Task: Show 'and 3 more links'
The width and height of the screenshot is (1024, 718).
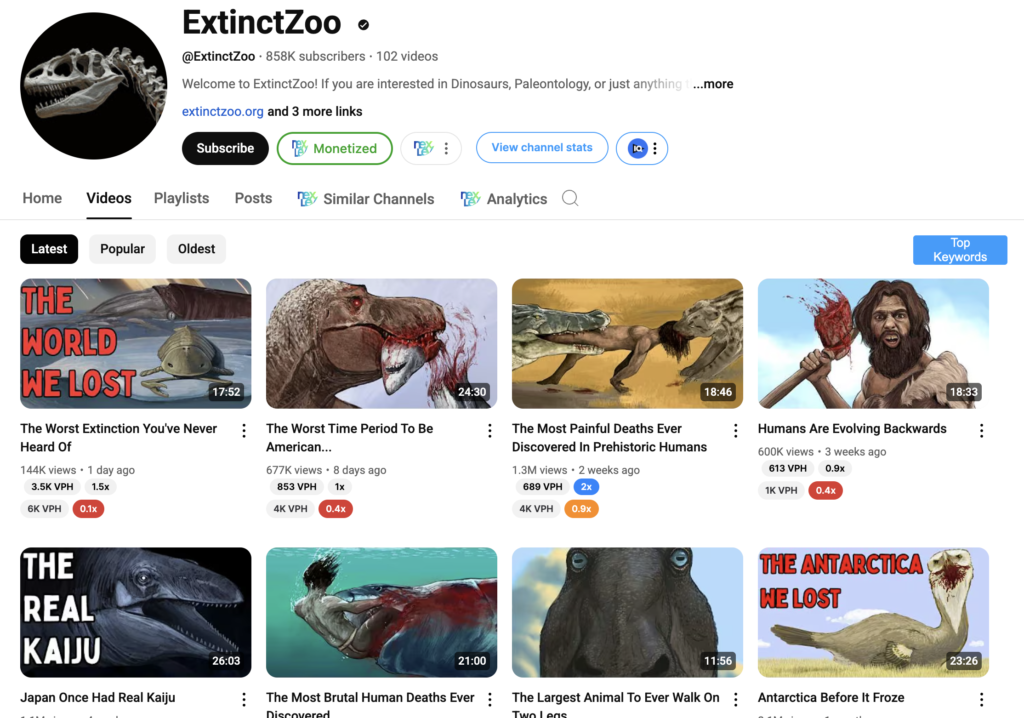Action: pyautogui.click(x=315, y=111)
